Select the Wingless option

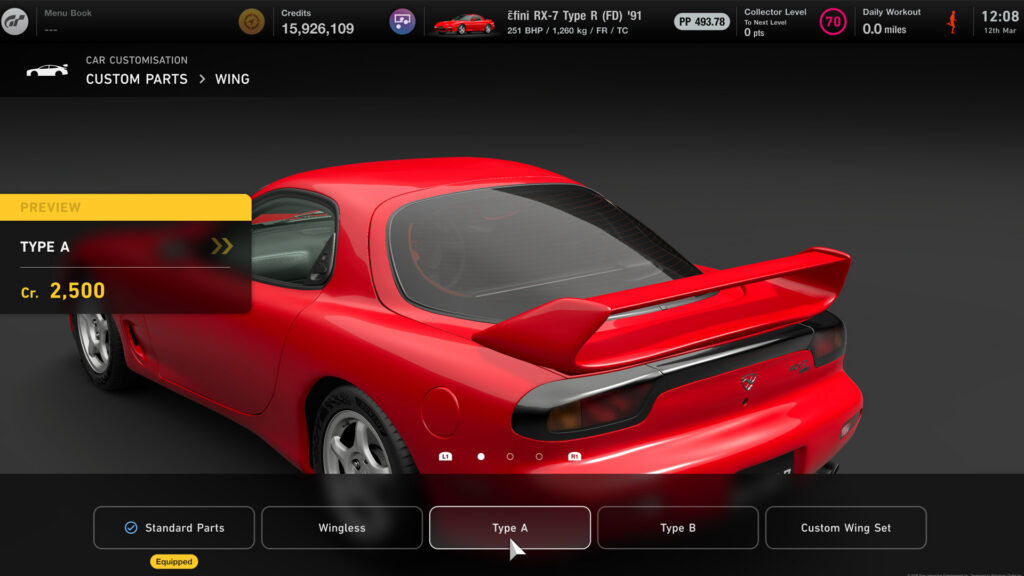(x=342, y=528)
